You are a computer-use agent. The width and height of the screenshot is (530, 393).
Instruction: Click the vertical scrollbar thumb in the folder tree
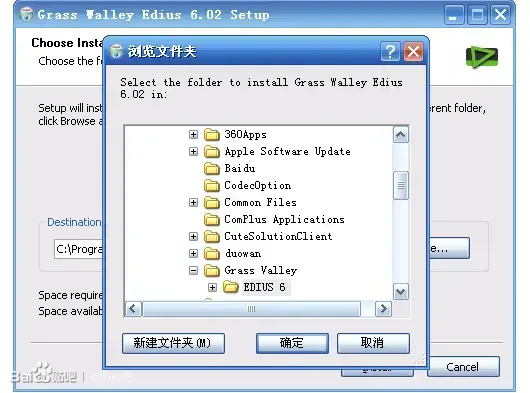pyautogui.click(x=401, y=185)
